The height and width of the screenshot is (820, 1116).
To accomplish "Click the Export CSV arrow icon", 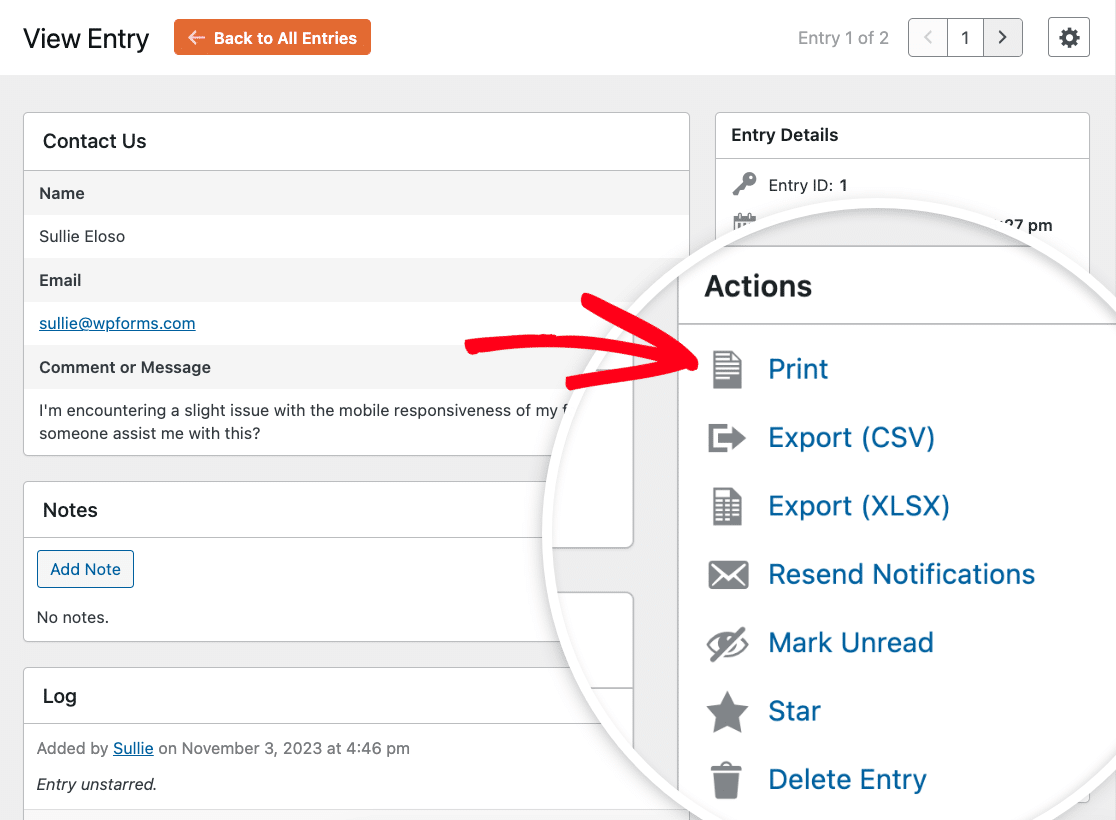I will tap(727, 438).
